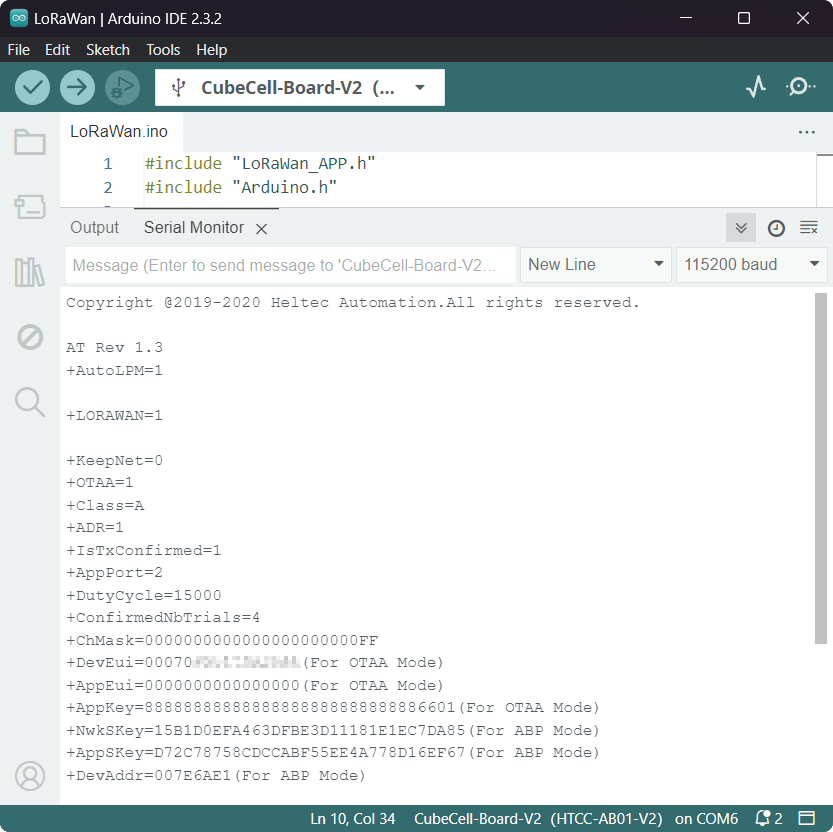The height and width of the screenshot is (832, 833).
Task: Toggle timestamp display in Serial Monitor
Action: tap(776, 228)
